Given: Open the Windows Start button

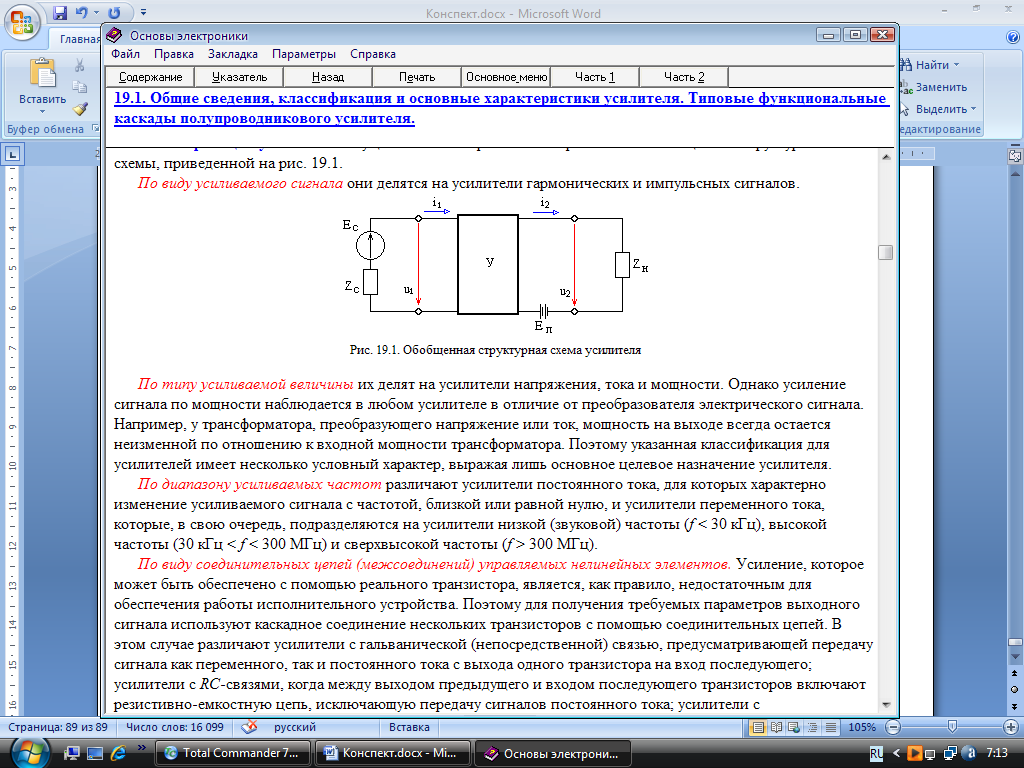Looking at the screenshot, I should click(x=29, y=753).
